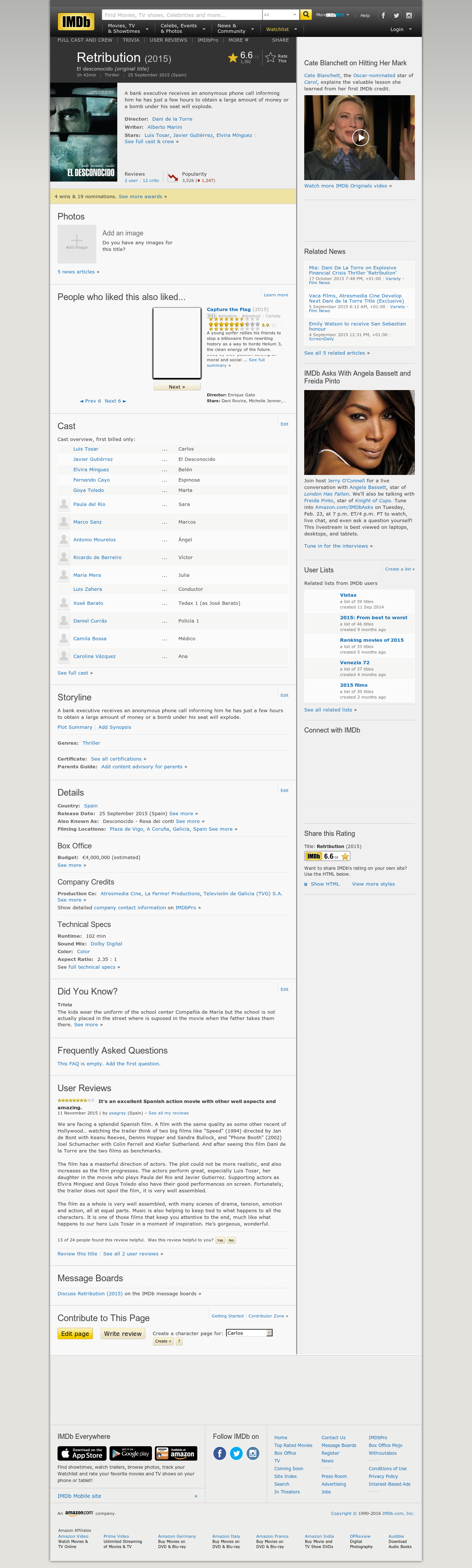472x1568 pixels.
Task: Open the IMDbPro tab in title bar
Action: coord(207,40)
